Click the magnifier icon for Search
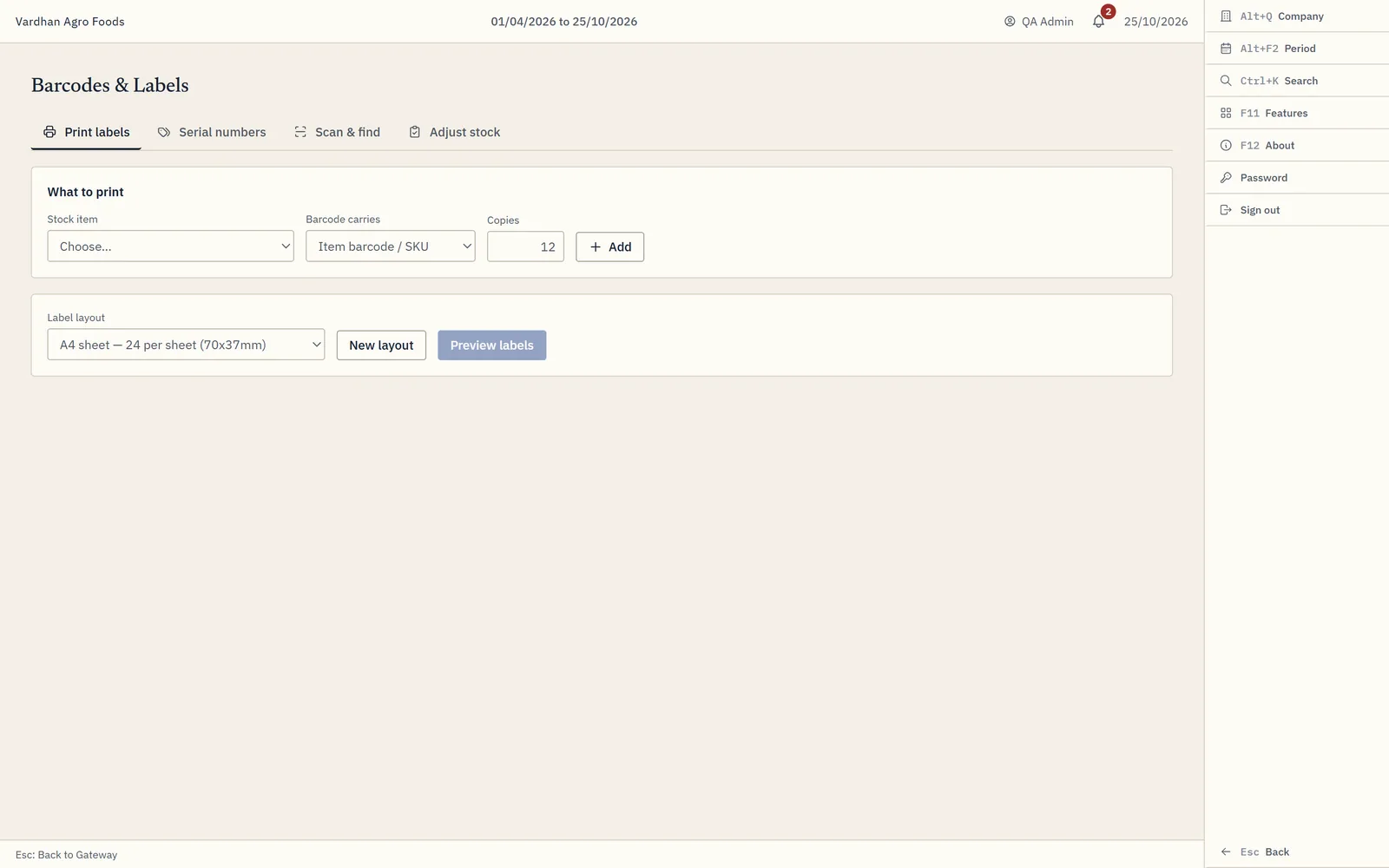Screen dimensions: 1389x868 (x=1226, y=81)
